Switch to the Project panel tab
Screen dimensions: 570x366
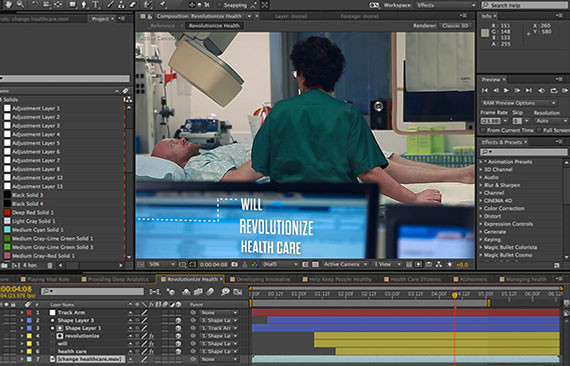tap(102, 19)
